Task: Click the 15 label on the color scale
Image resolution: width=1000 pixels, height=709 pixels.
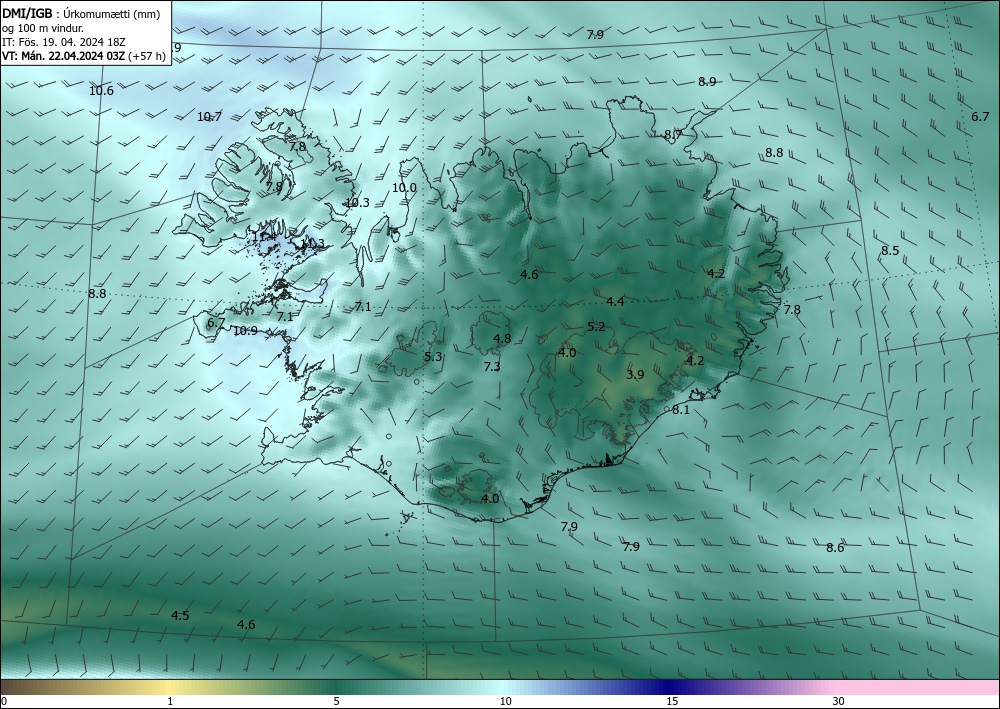Action: coord(672,701)
